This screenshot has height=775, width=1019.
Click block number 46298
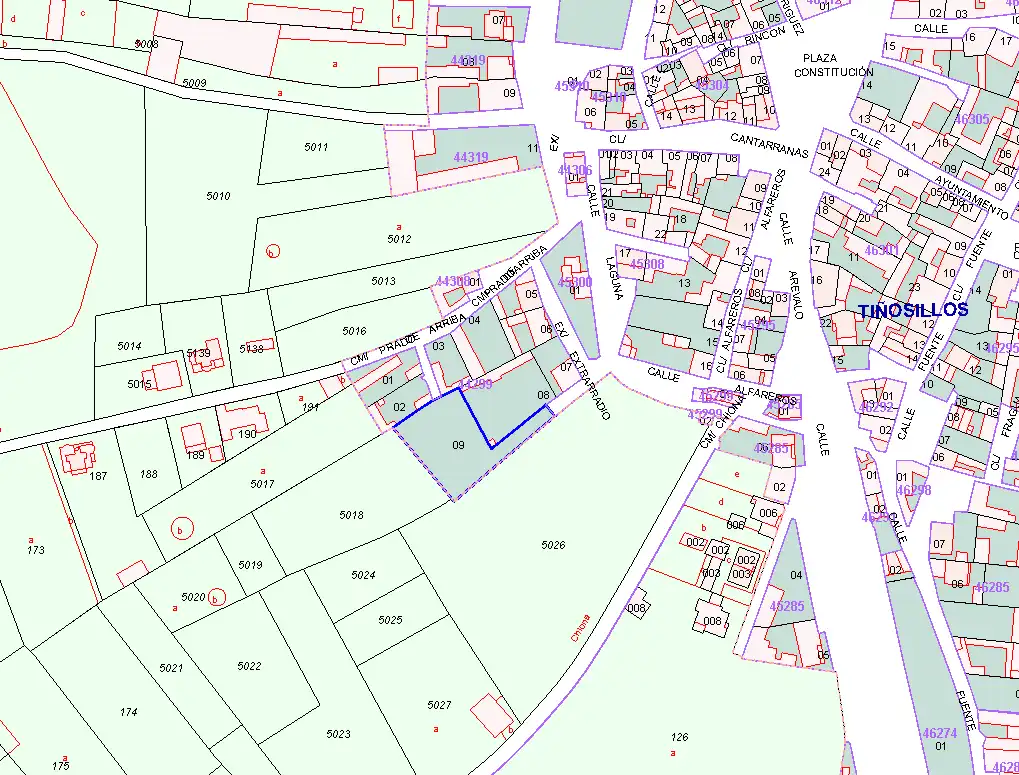click(914, 490)
